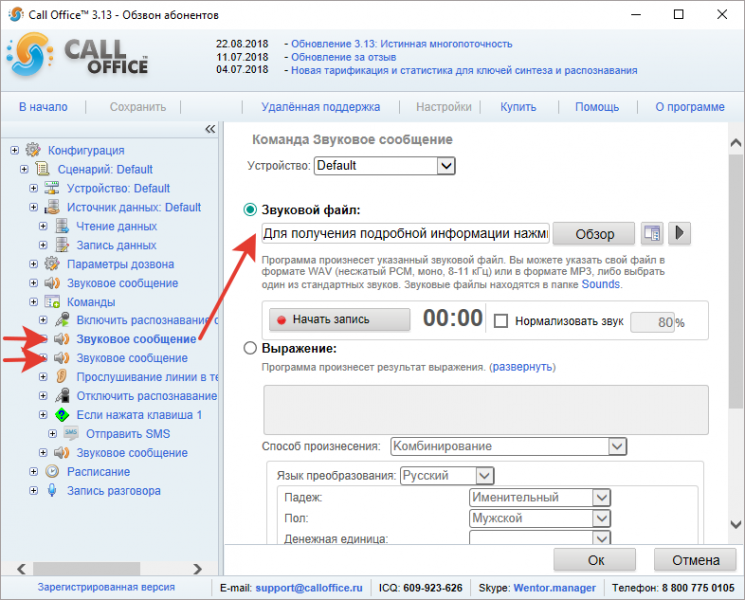Click the Обзор button
The width and height of the screenshot is (745, 600).
click(x=594, y=234)
